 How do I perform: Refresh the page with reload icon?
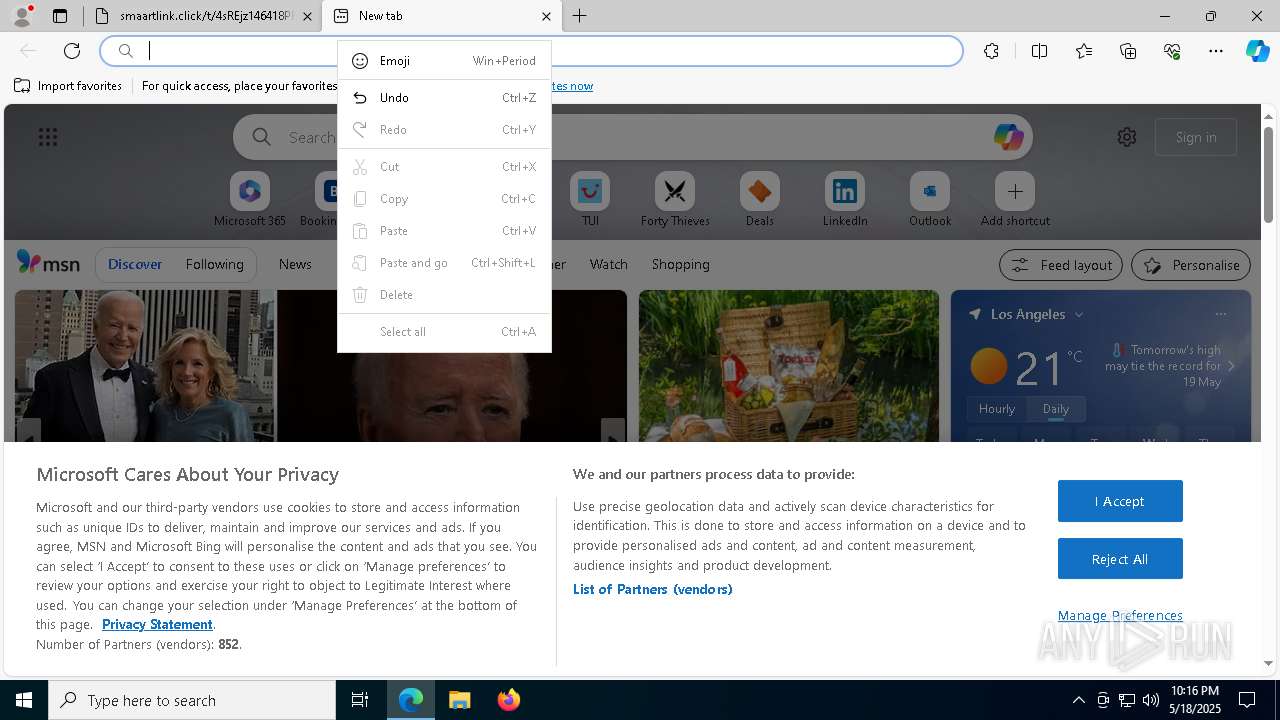[x=72, y=51]
